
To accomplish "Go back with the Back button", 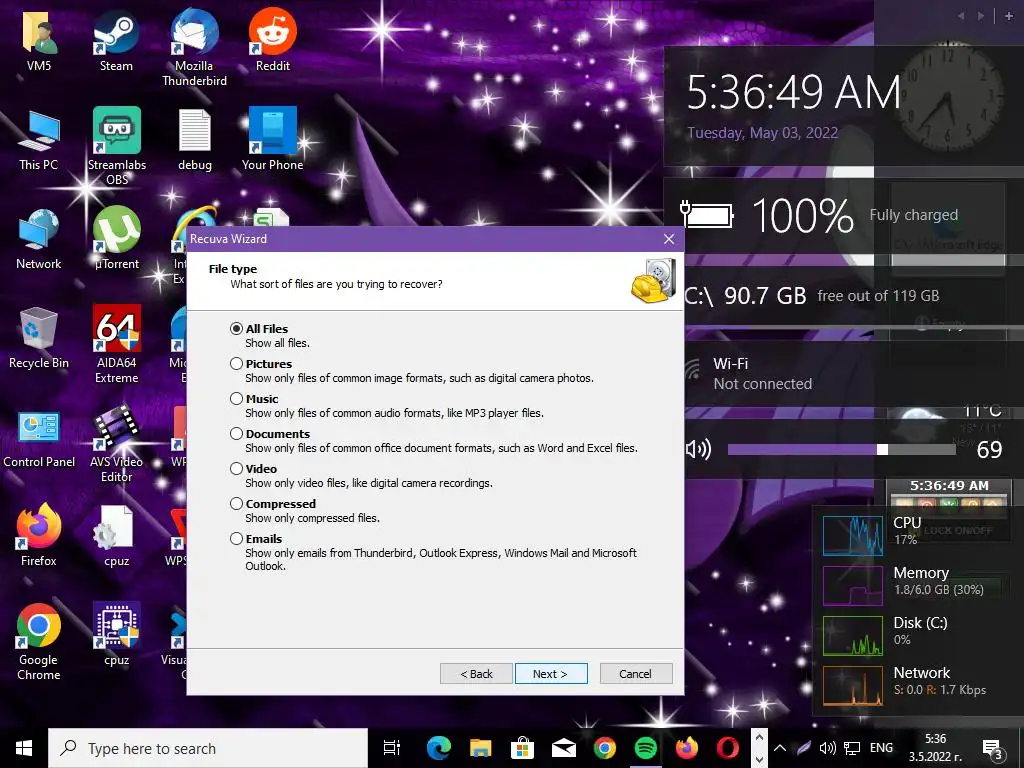I will click(x=476, y=674).
